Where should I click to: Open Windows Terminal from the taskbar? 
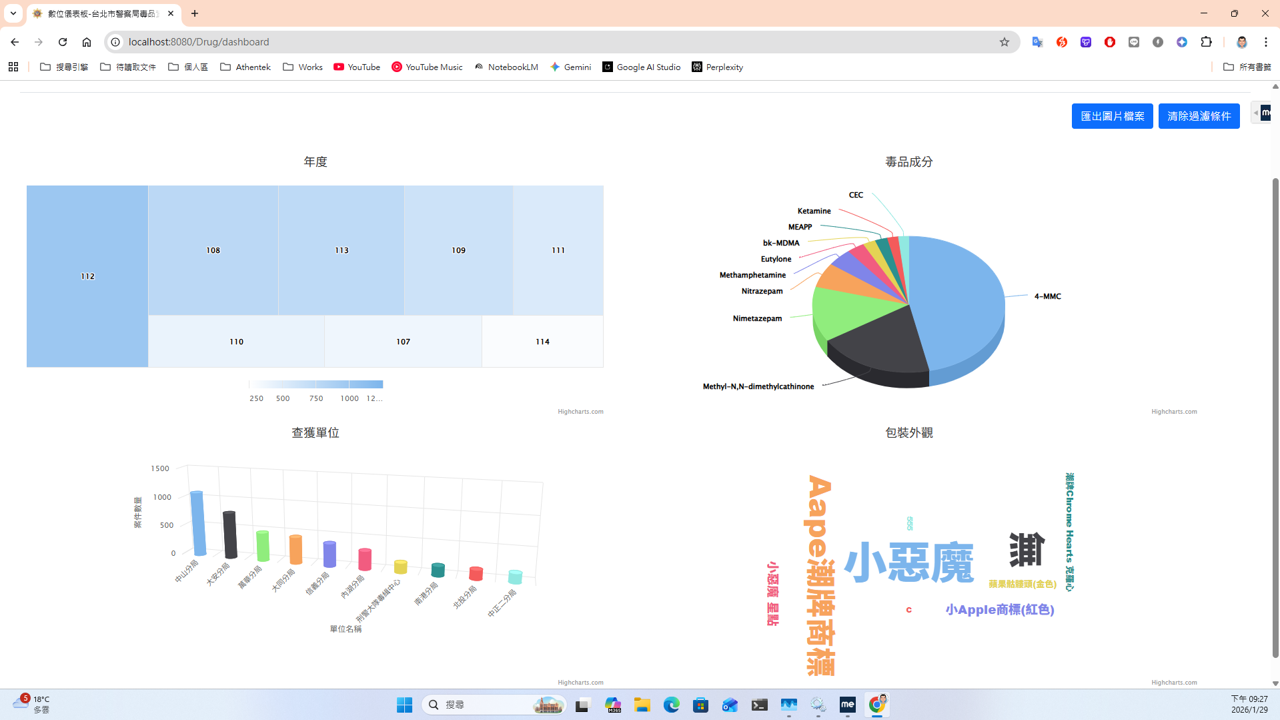point(759,705)
